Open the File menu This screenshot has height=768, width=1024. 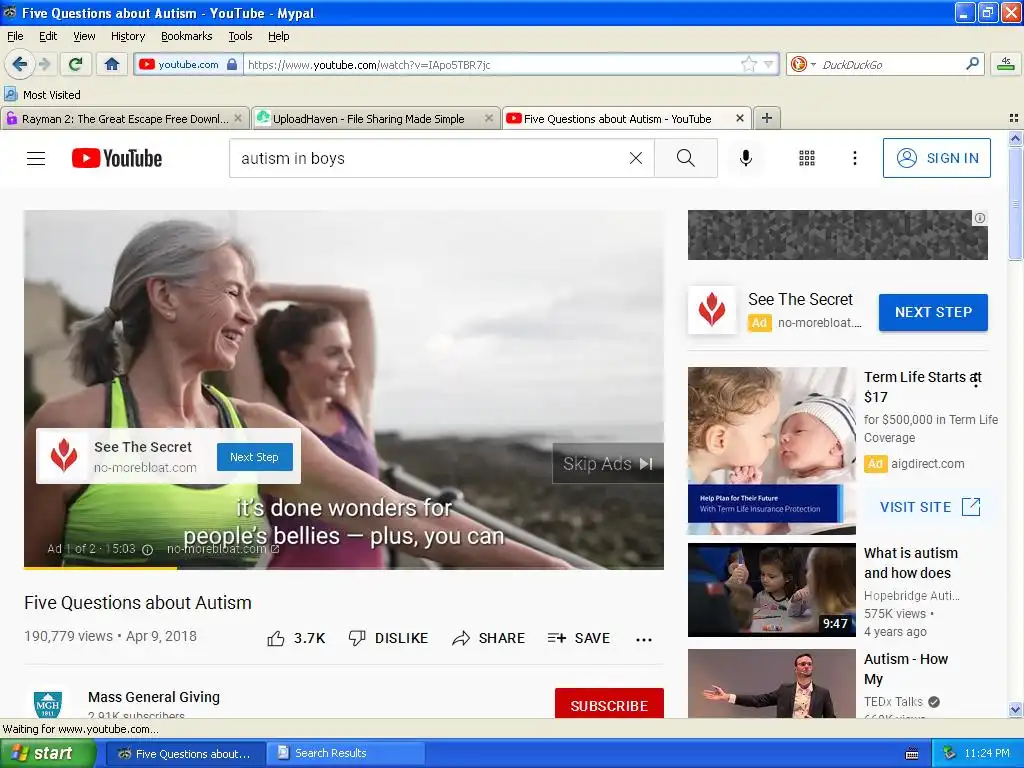click(15, 36)
